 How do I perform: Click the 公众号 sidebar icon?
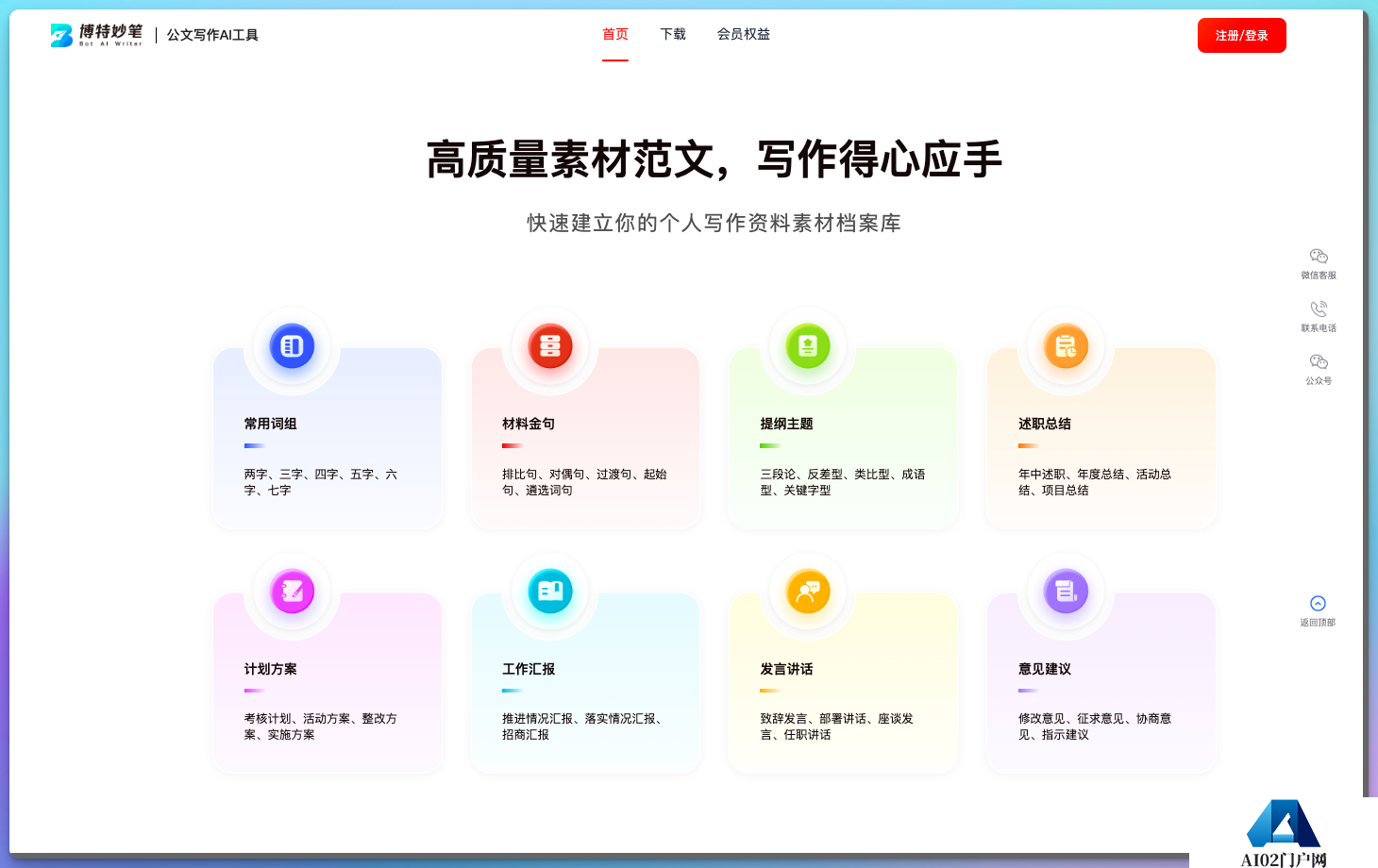pyautogui.click(x=1319, y=362)
